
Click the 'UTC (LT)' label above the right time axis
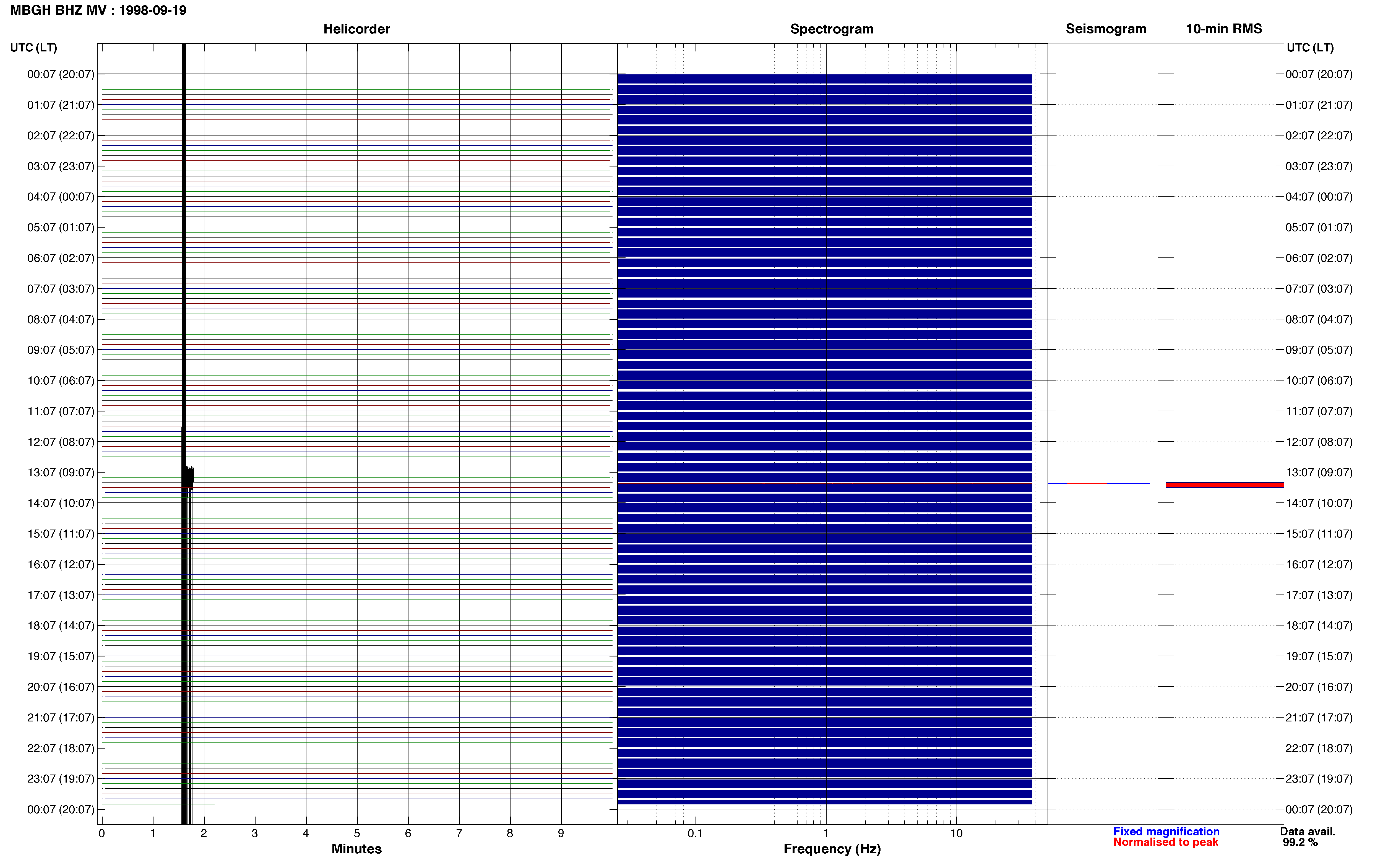(x=1310, y=48)
